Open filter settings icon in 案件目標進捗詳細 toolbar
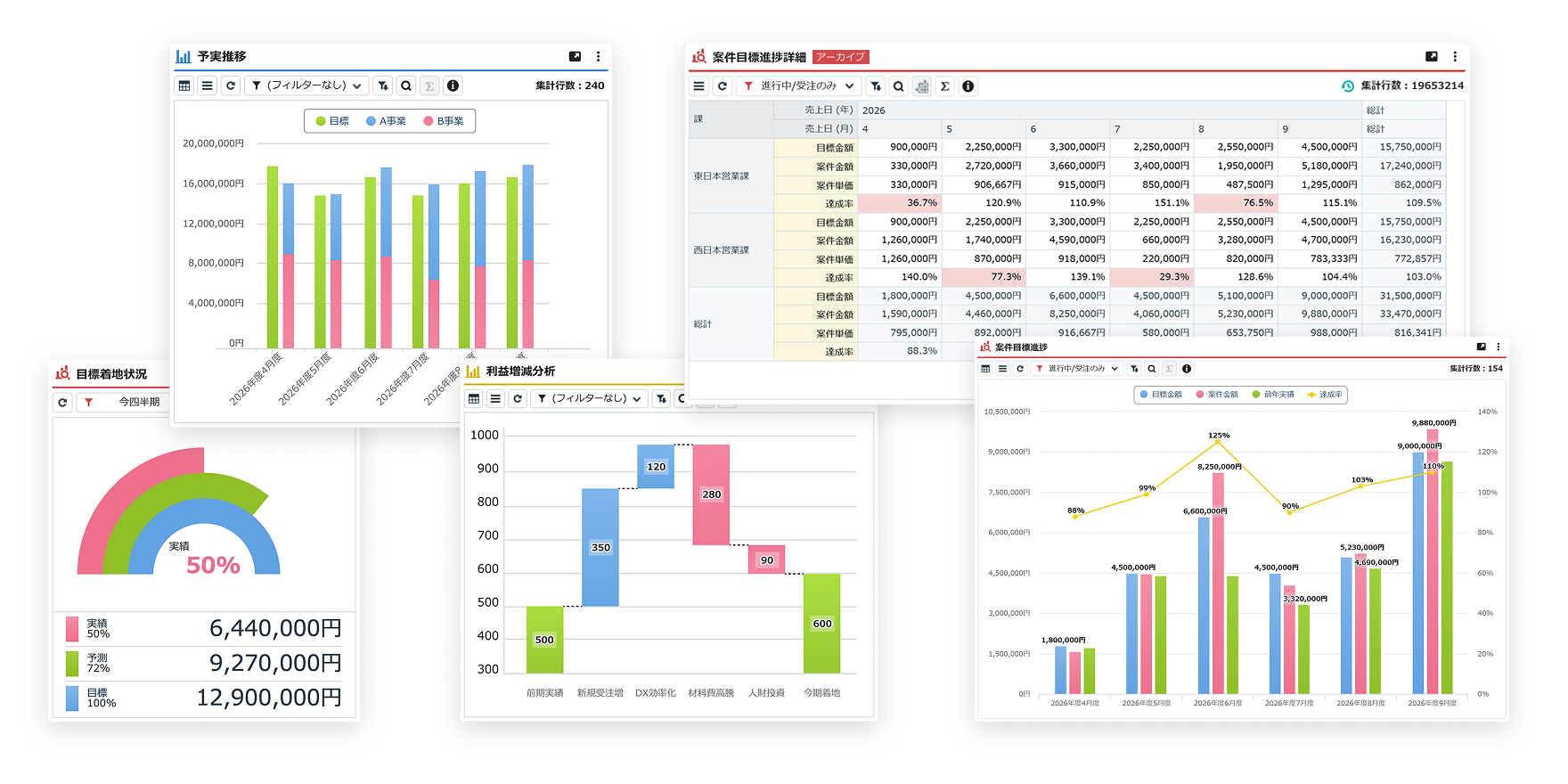The width and height of the screenshot is (1568, 784). (x=876, y=86)
